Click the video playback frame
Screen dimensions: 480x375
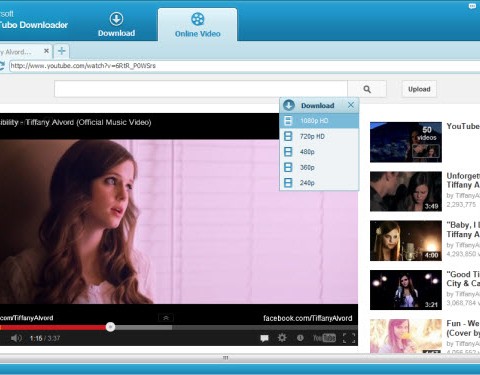click(x=179, y=221)
